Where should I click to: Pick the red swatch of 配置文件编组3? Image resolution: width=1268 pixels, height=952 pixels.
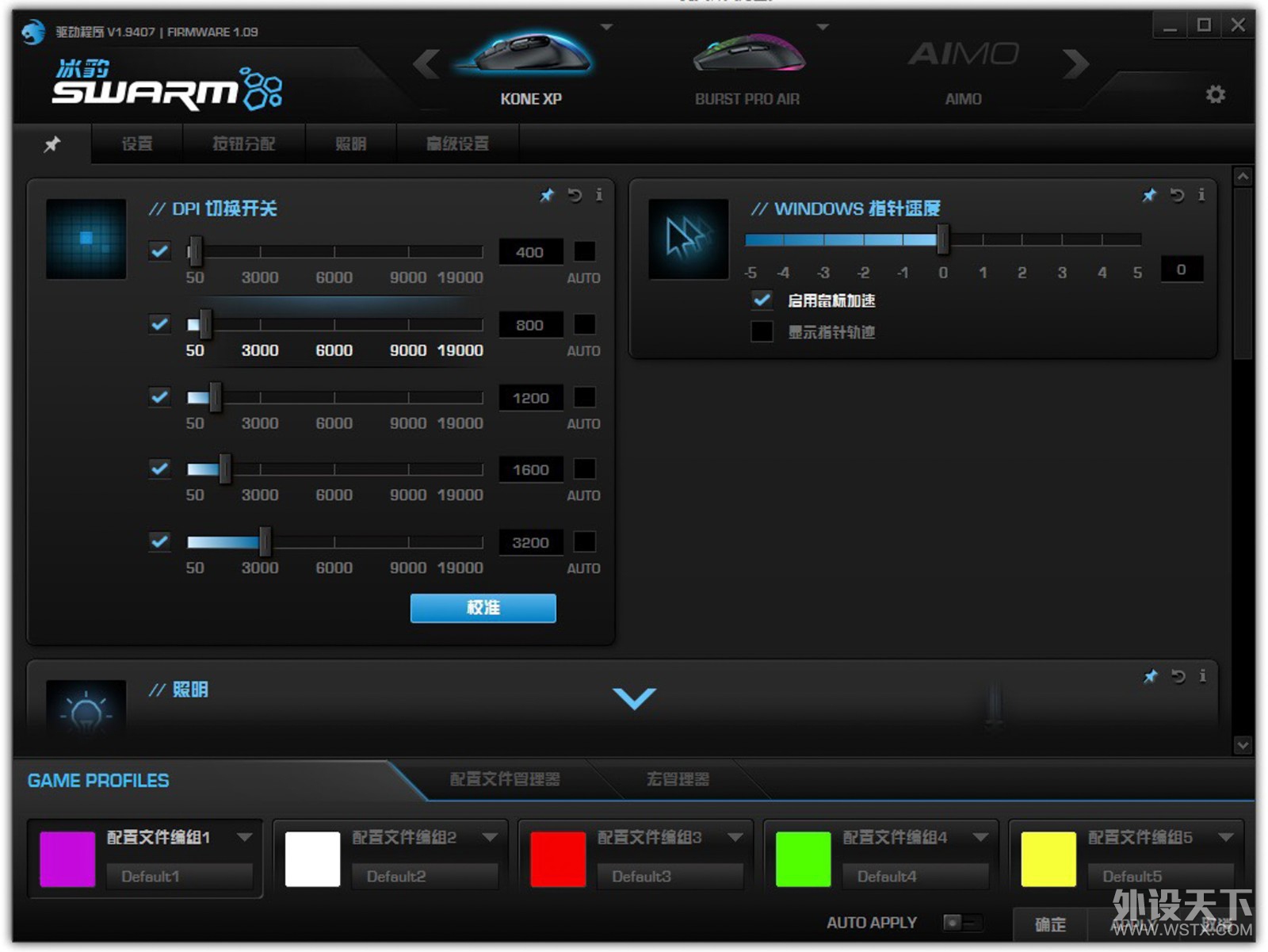click(558, 858)
